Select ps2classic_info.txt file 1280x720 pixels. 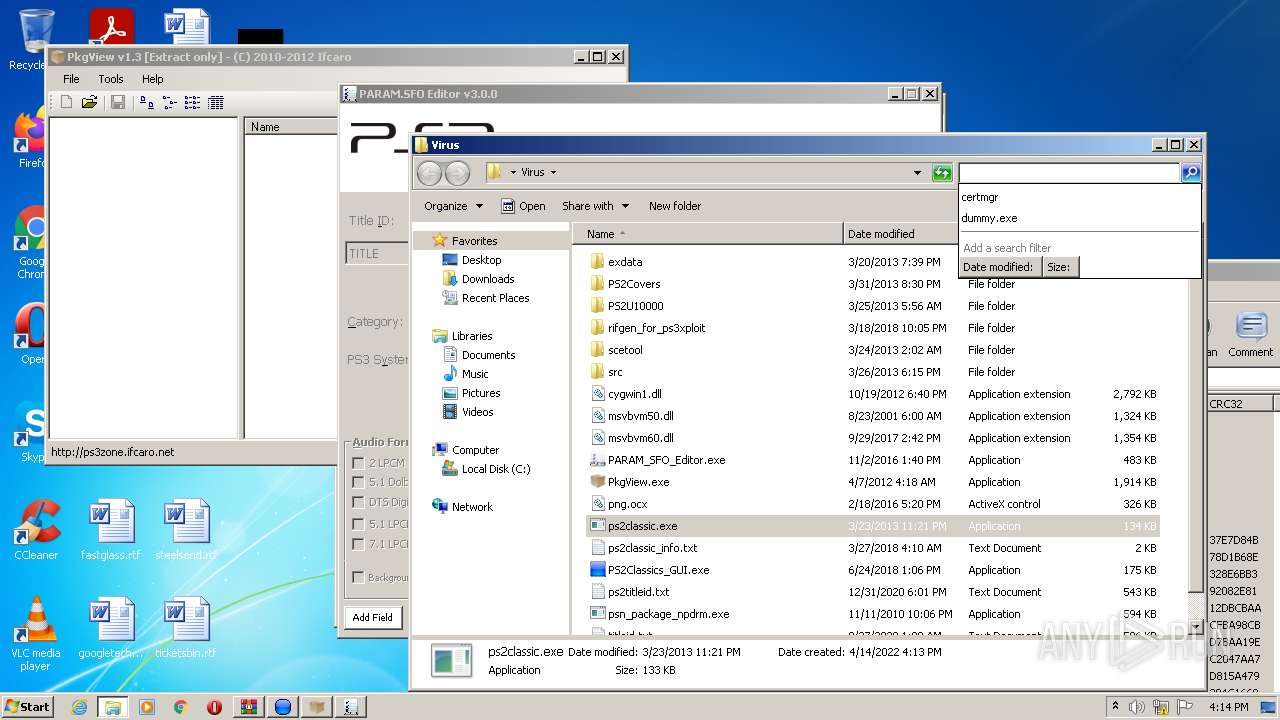pos(652,548)
